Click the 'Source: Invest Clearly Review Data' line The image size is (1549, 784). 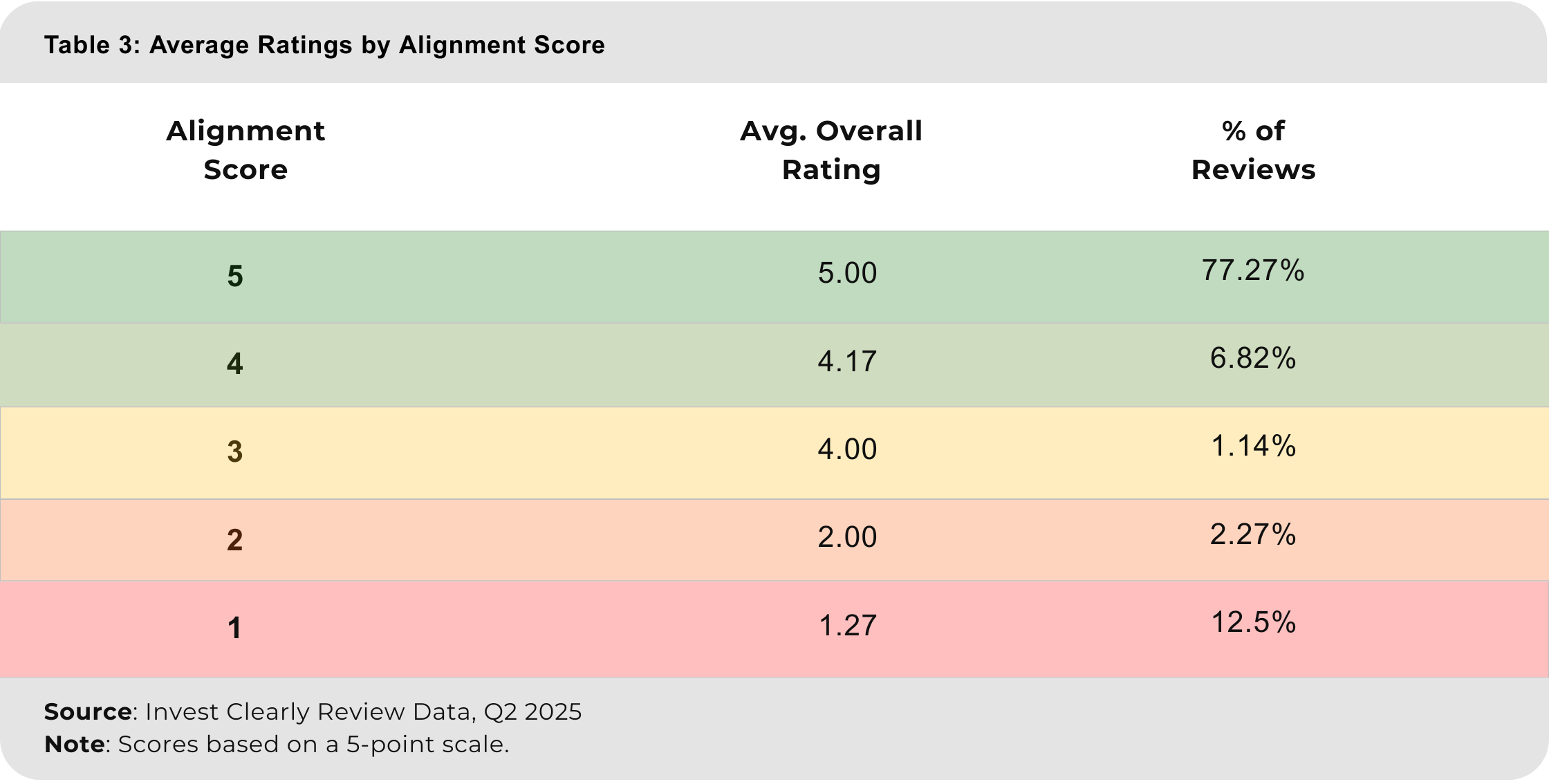pyautogui.click(x=313, y=711)
